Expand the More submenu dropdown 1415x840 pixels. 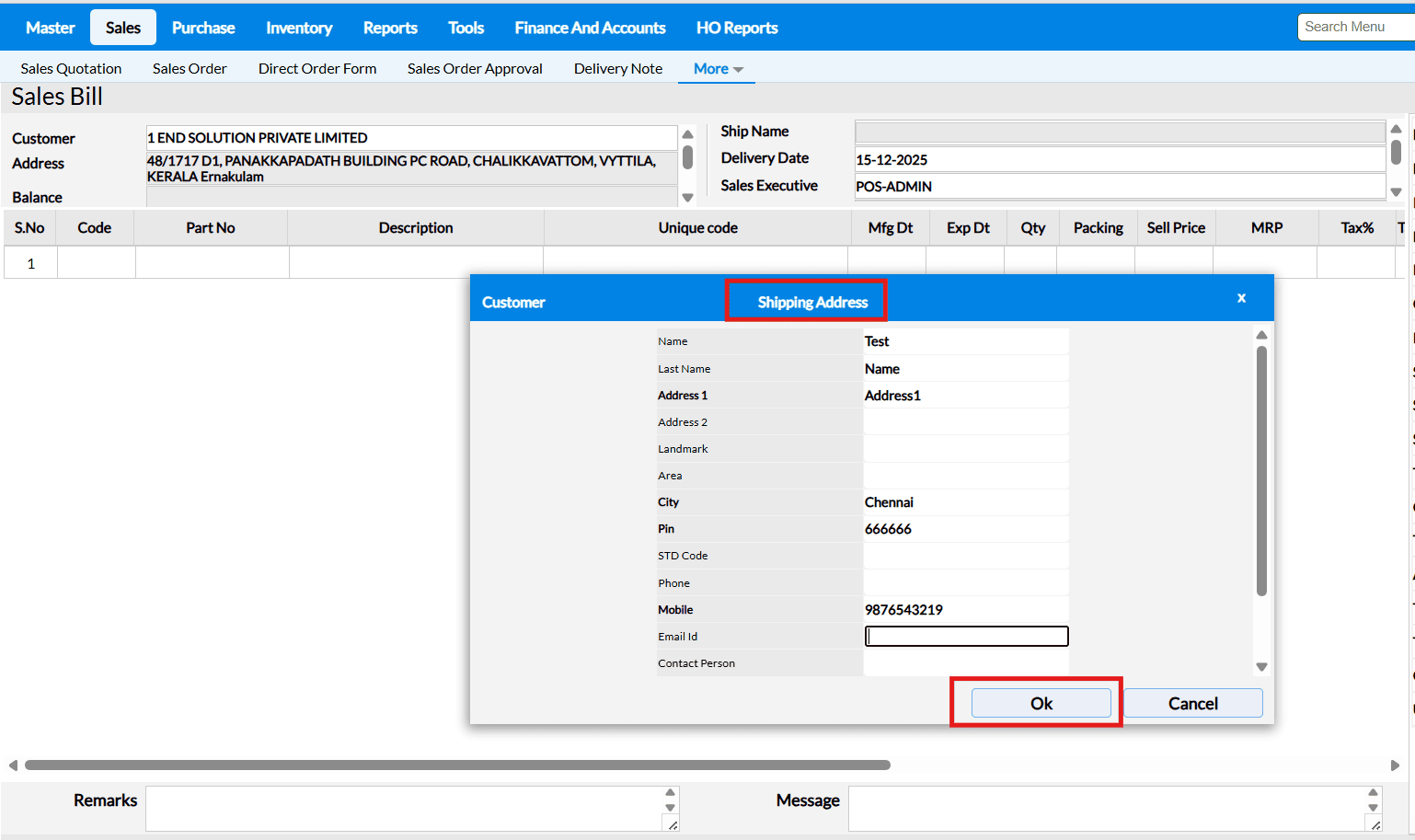718,69
